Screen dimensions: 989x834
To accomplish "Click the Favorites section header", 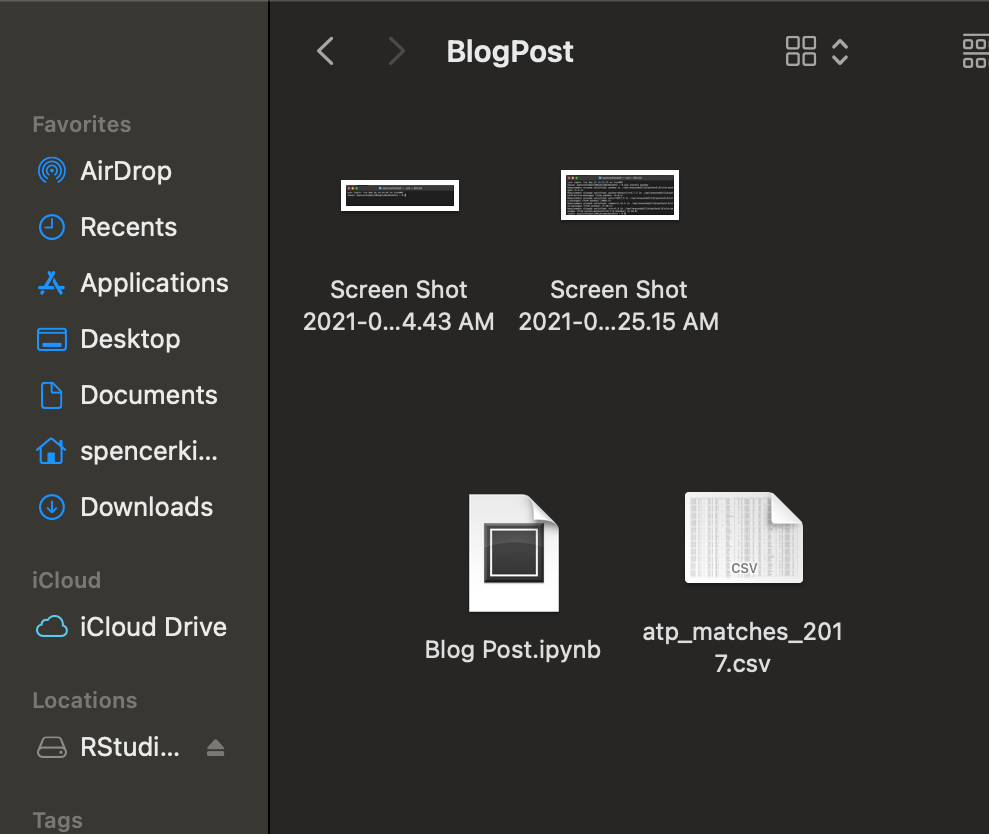I will coord(81,124).
